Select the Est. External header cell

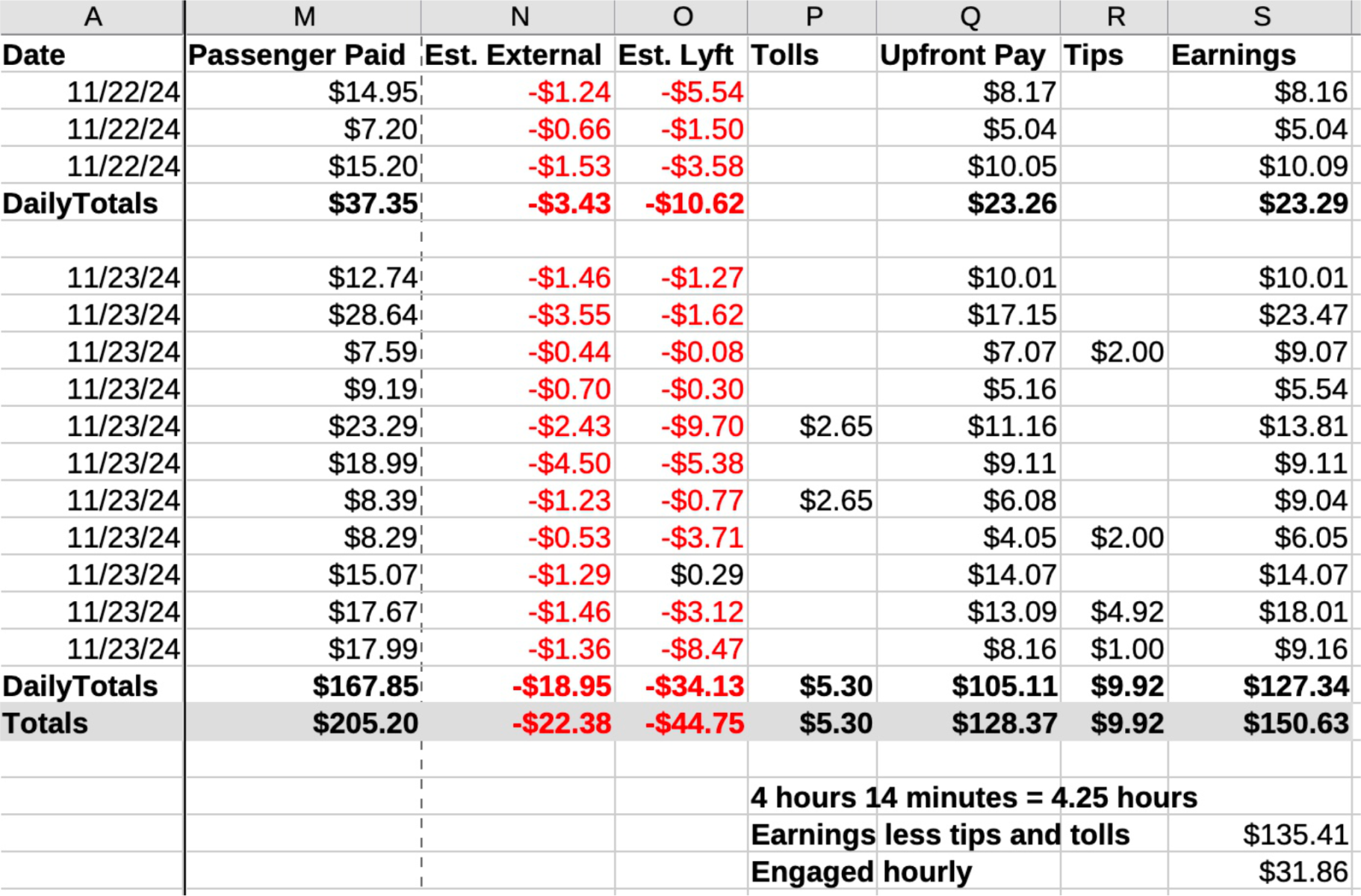[x=513, y=55]
